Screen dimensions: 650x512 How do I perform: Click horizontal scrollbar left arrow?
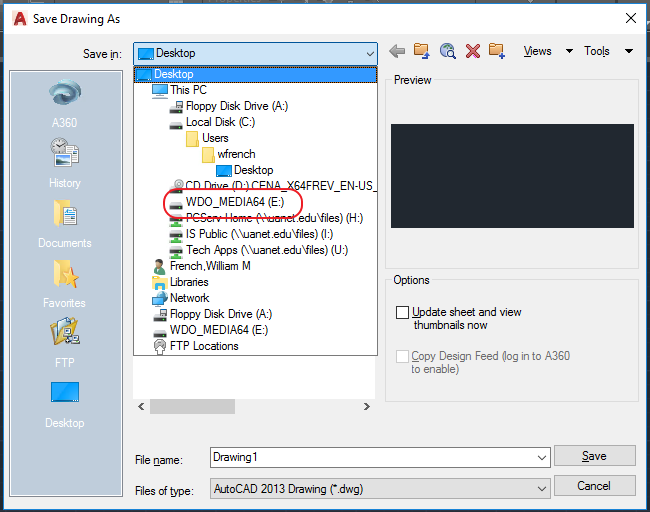(x=141, y=407)
